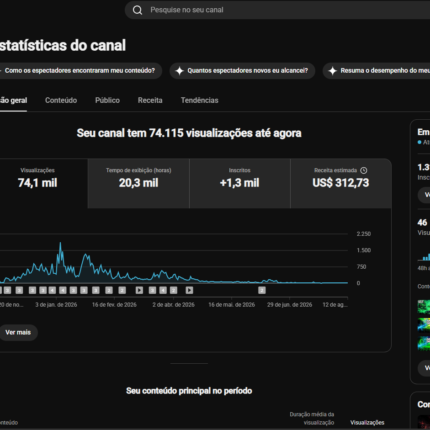This screenshot has height=430, width=430.
Task: Click the lone video marker above '29 de jun. de 2026'
Action: click(262, 290)
